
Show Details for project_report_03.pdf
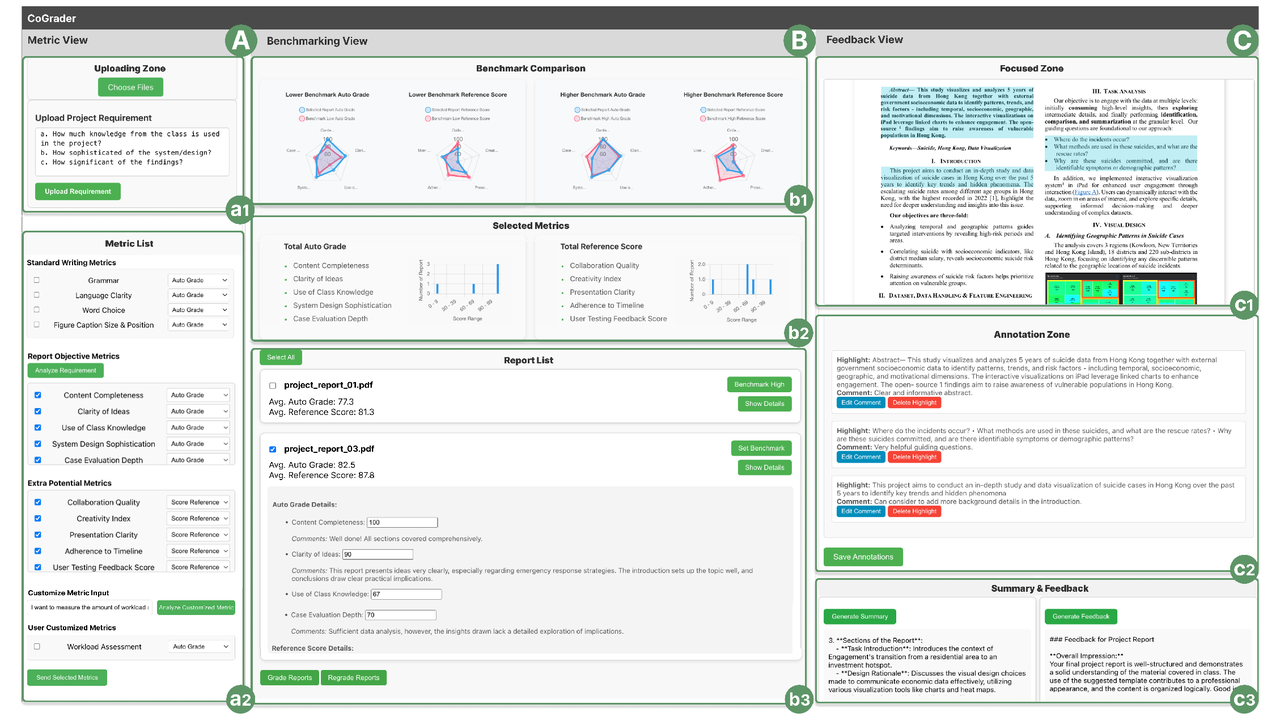tap(764, 467)
